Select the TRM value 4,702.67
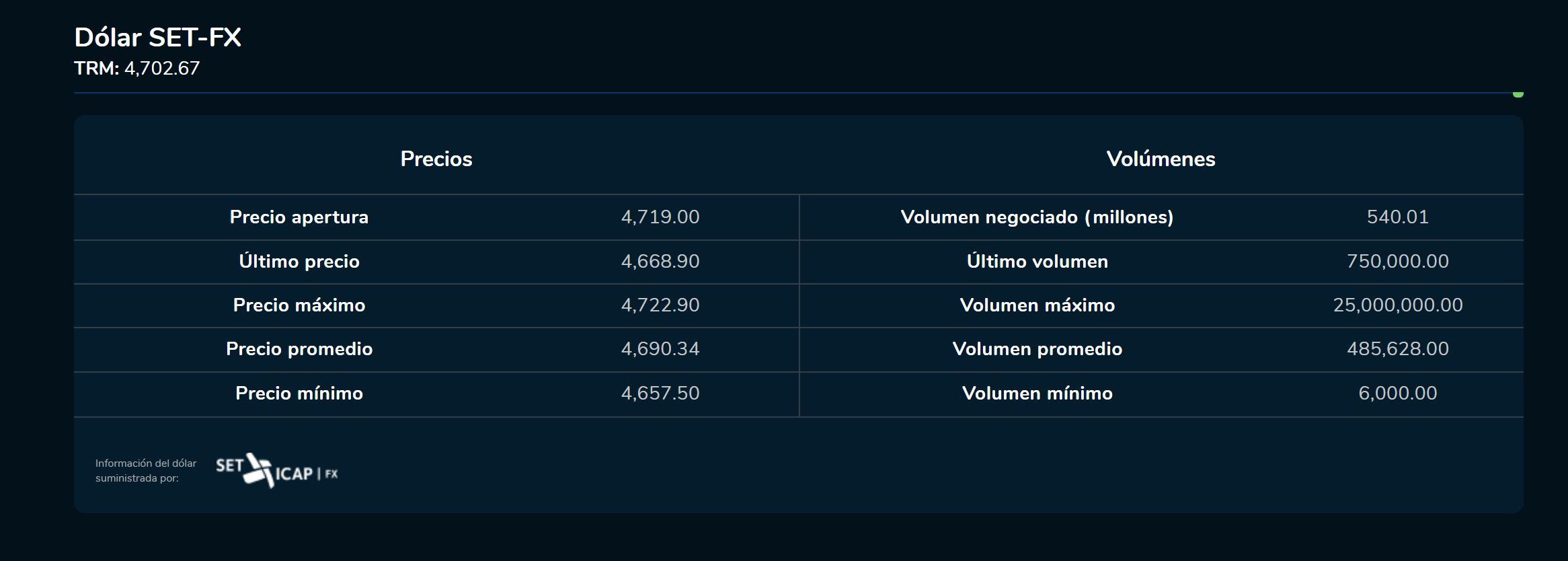Screen dimensions: 1568x561 (x=162, y=69)
